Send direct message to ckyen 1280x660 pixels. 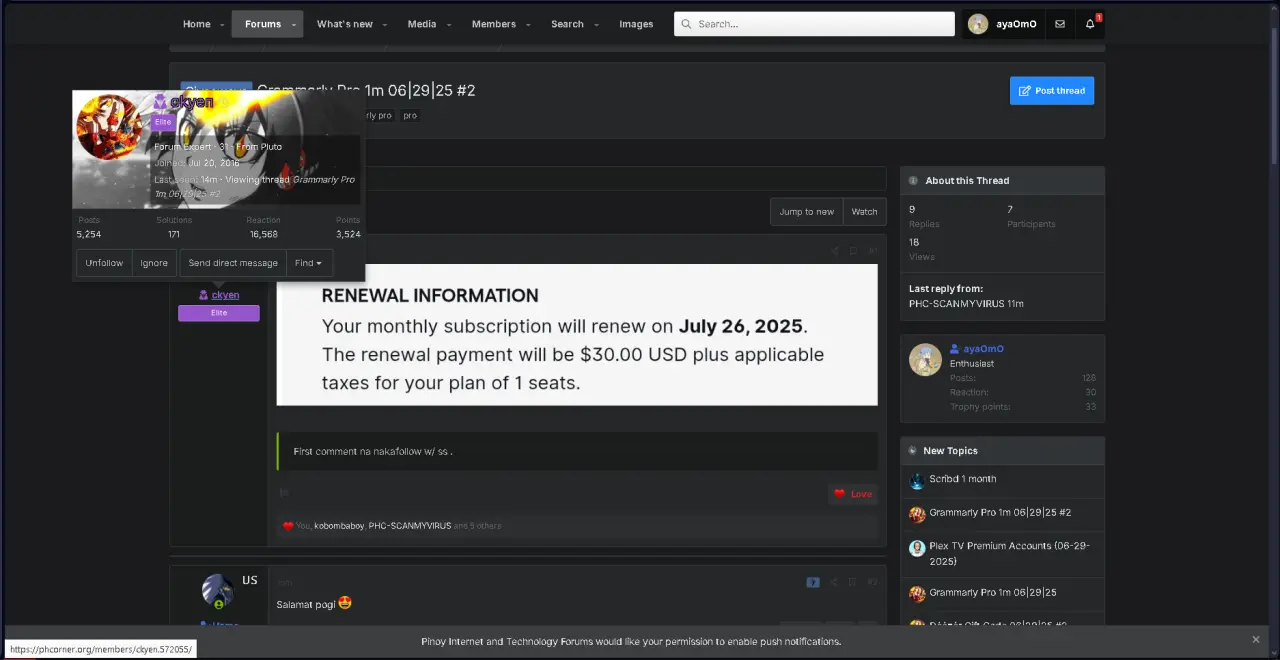(x=233, y=263)
